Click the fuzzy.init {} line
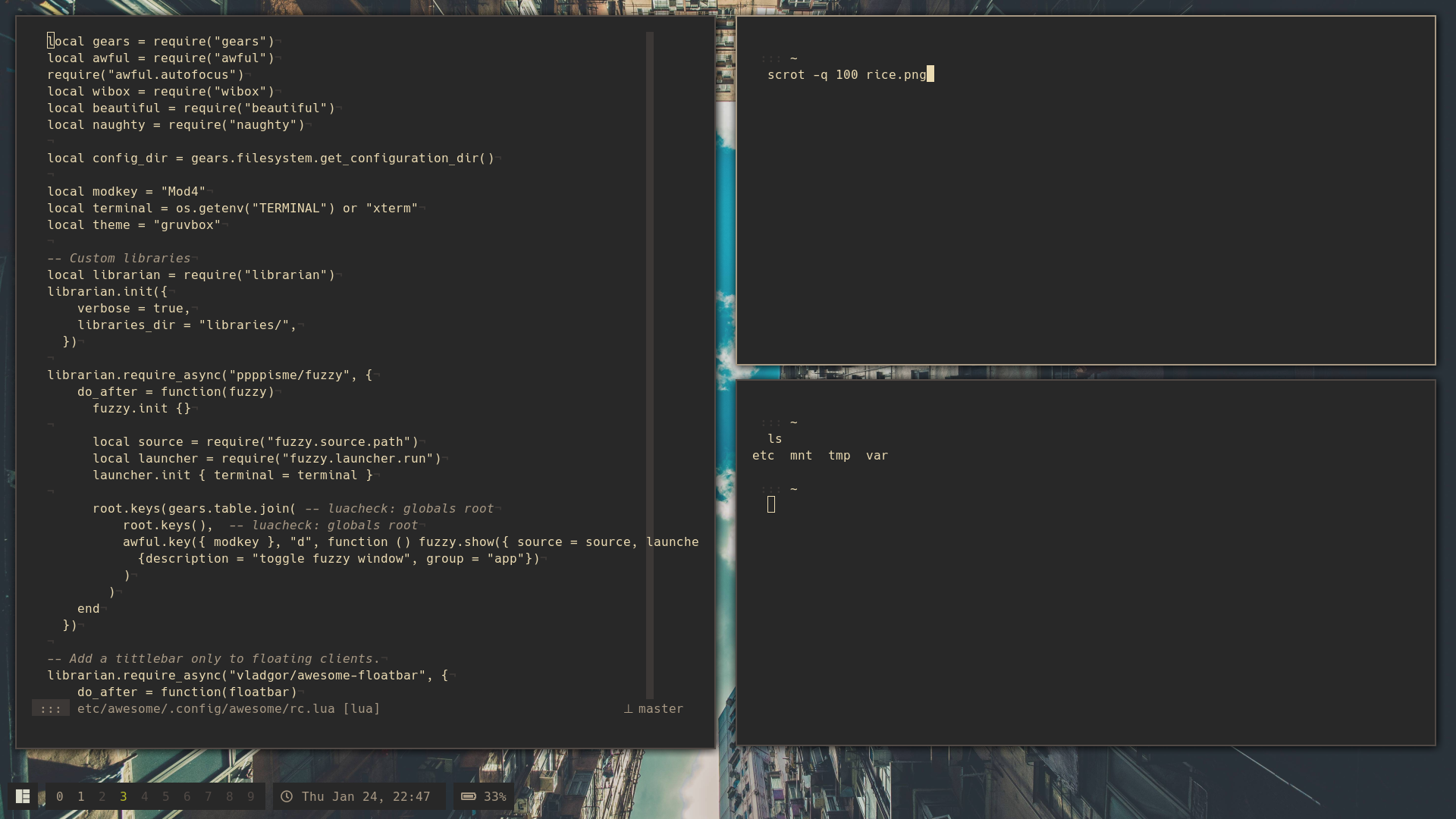1456x819 pixels. [x=142, y=408]
